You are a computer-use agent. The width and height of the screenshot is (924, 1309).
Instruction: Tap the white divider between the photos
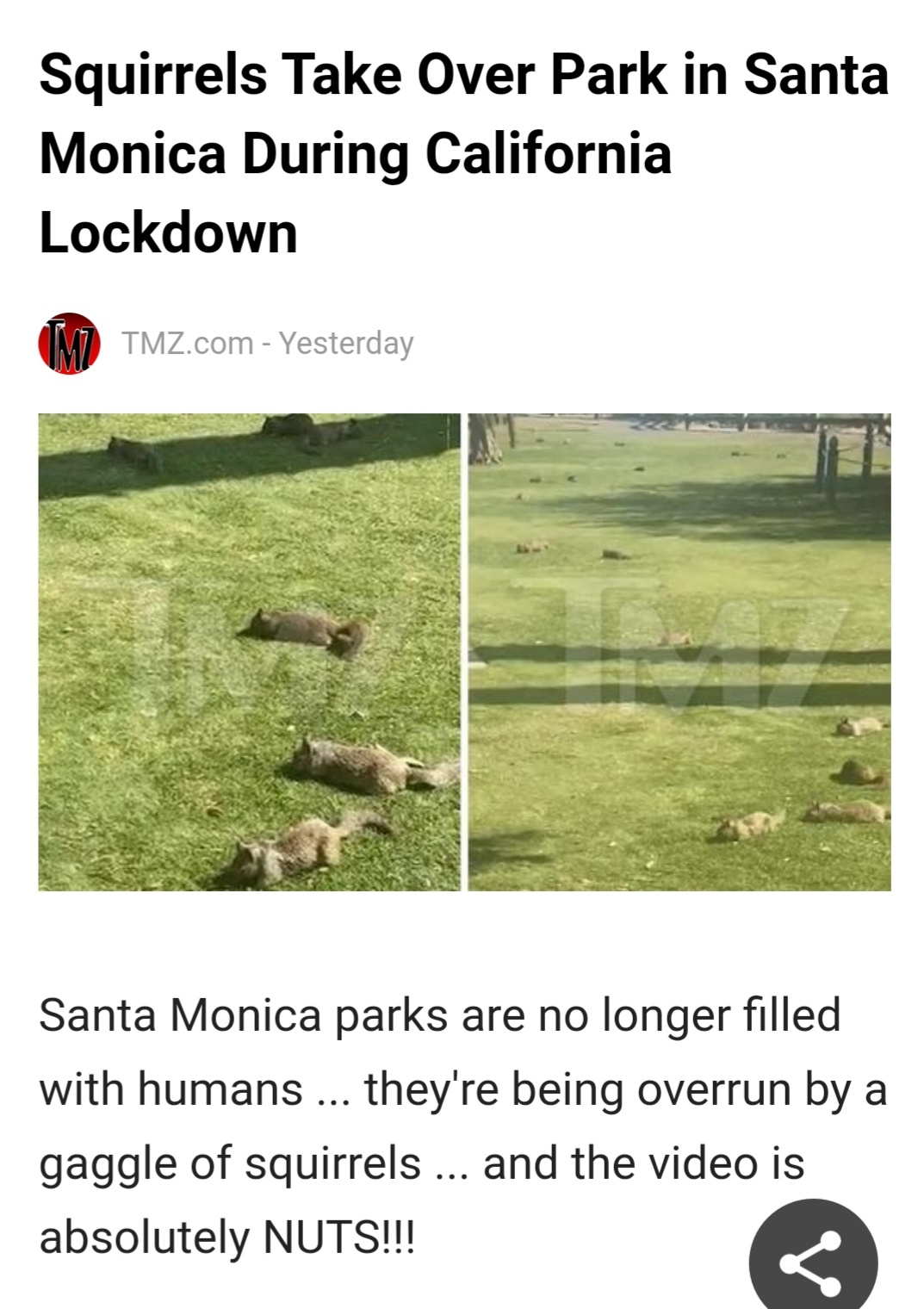[465, 652]
